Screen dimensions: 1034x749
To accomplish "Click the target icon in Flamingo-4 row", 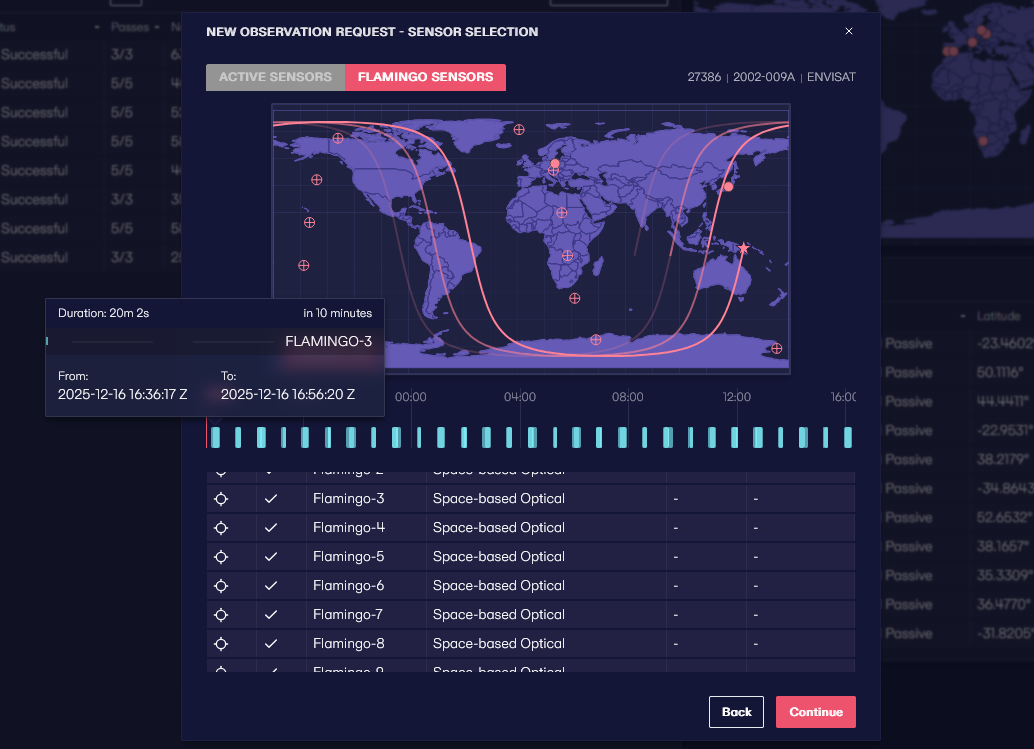I will pos(221,528).
